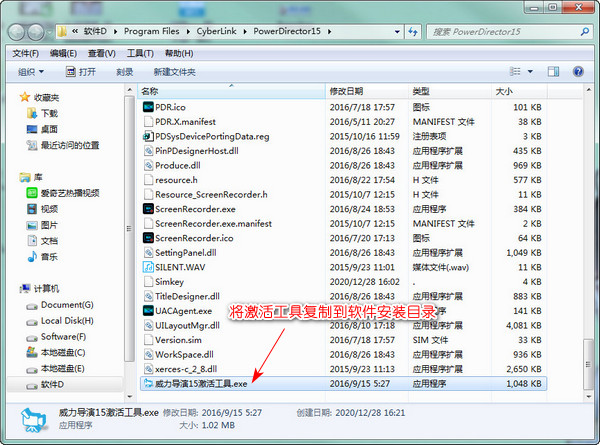The width and height of the screenshot is (600, 445).
Task: Click the 刻录 toolbar button
Action: pos(124,72)
